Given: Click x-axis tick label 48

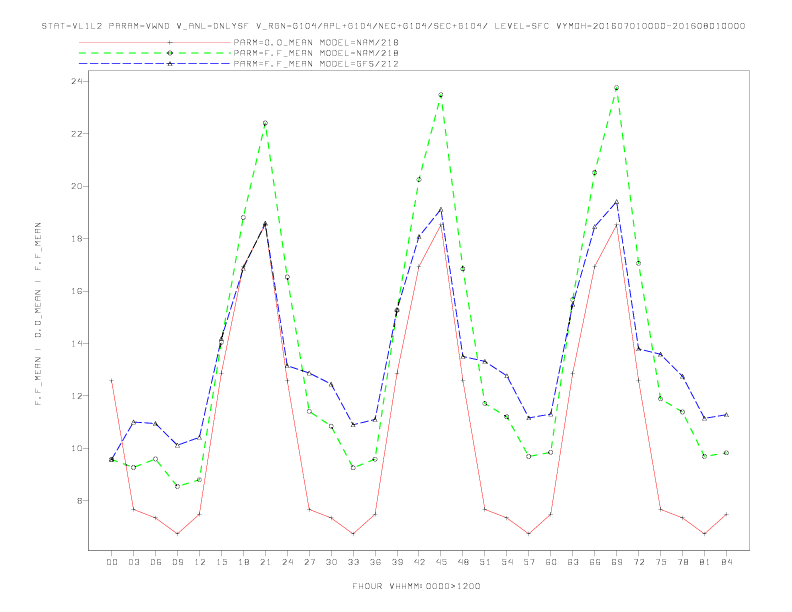Looking at the screenshot, I should tap(463, 562).
